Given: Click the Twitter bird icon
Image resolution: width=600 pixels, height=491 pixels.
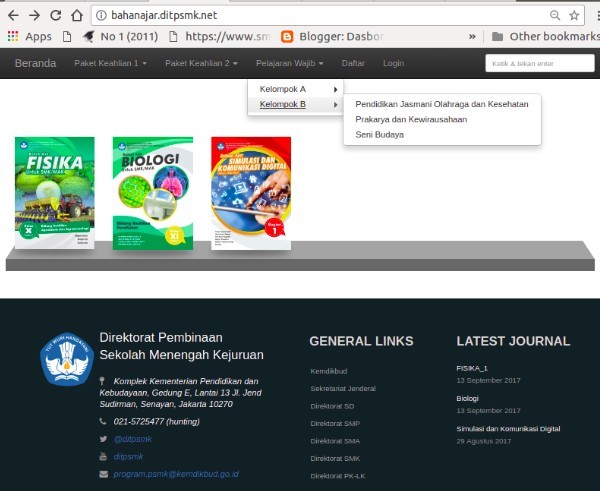Looking at the screenshot, I should (103, 439).
